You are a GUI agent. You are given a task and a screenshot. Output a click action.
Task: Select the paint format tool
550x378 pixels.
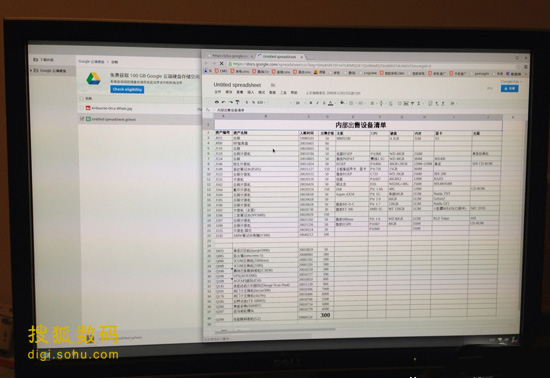[x=237, y=102]
